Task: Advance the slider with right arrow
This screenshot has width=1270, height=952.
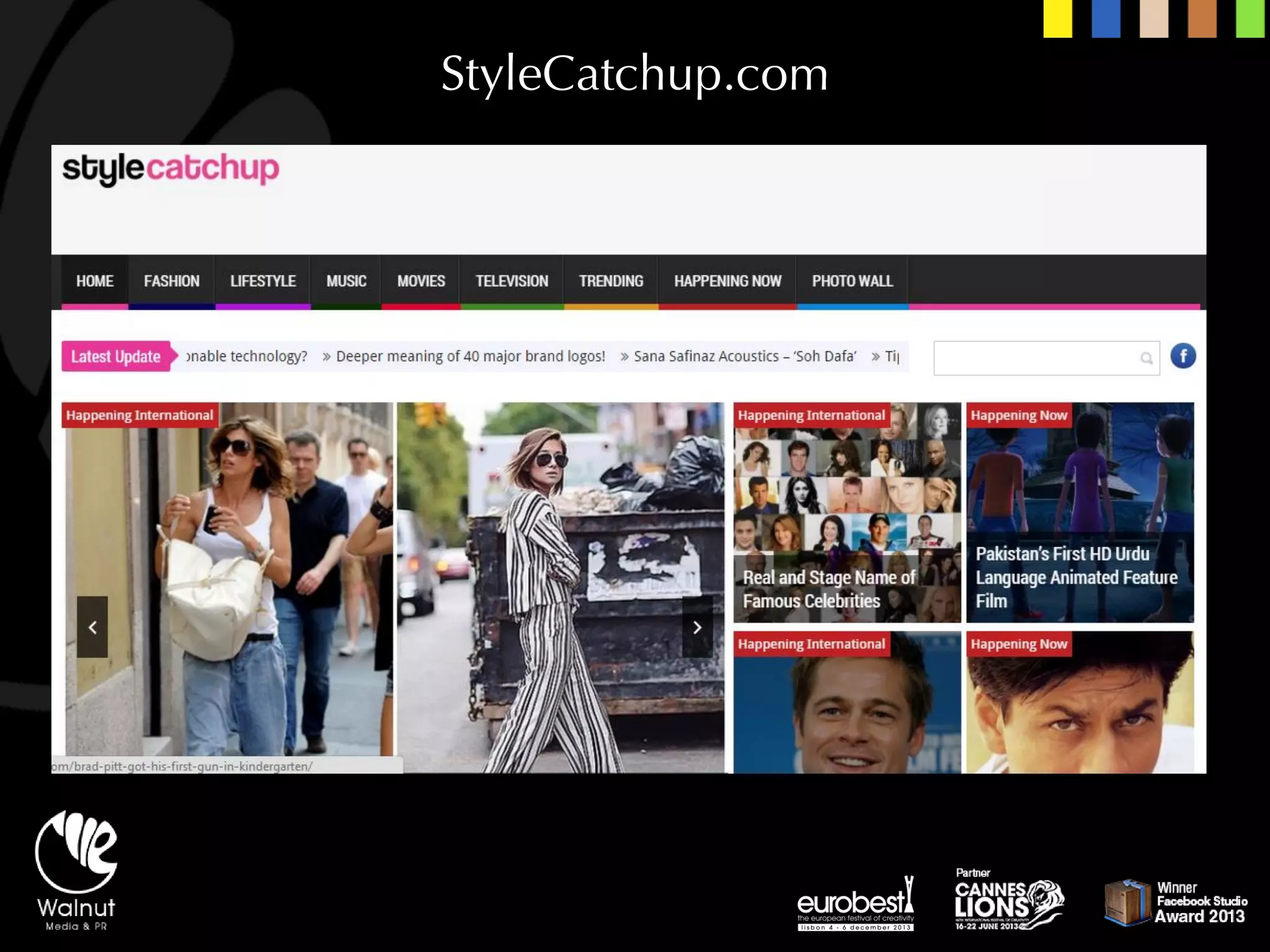Action: click(697, 627)
